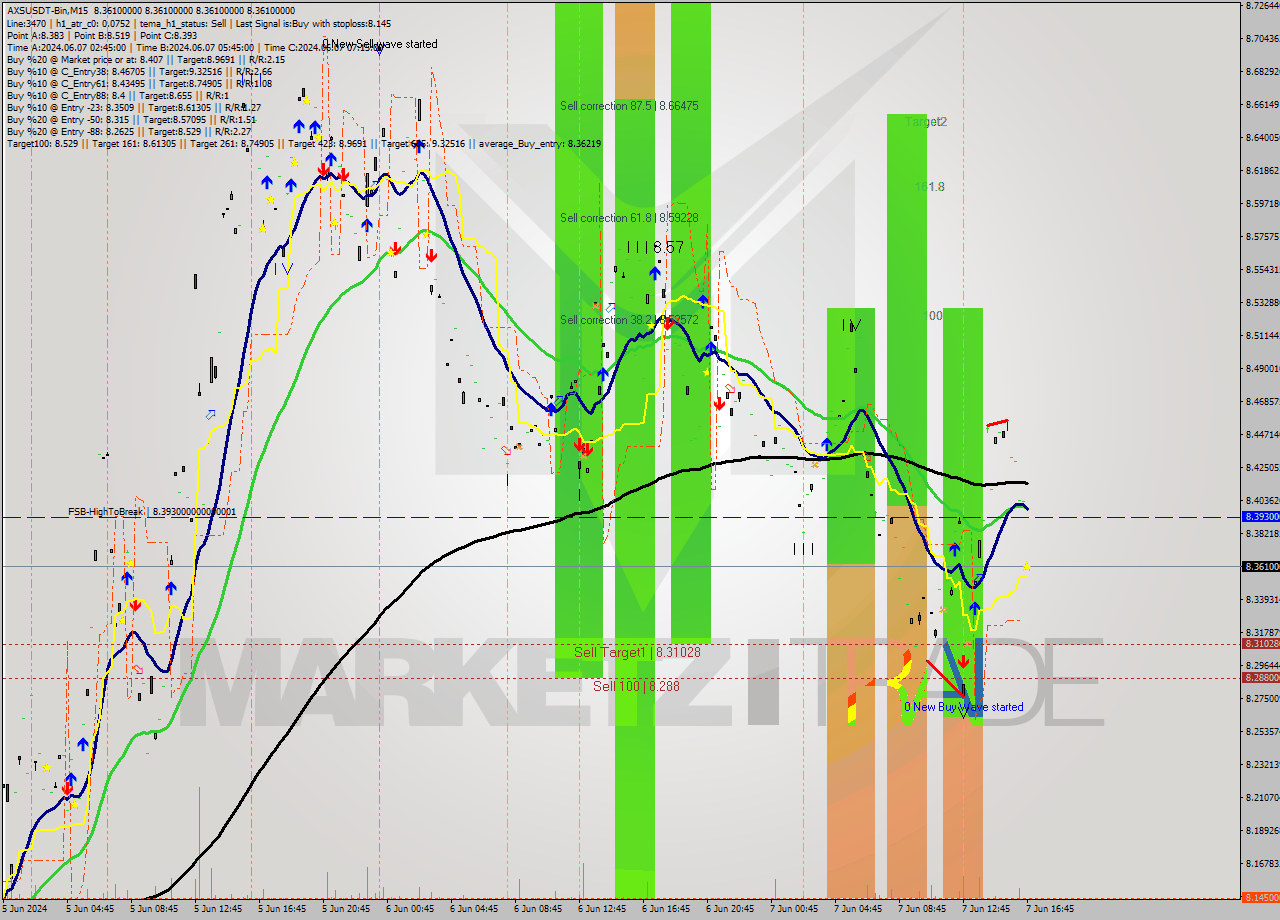Viewport: 1280px width, 920px height.
Task: Click the red down arrow above the Sell Target1 line
Action: pos(964,662)
